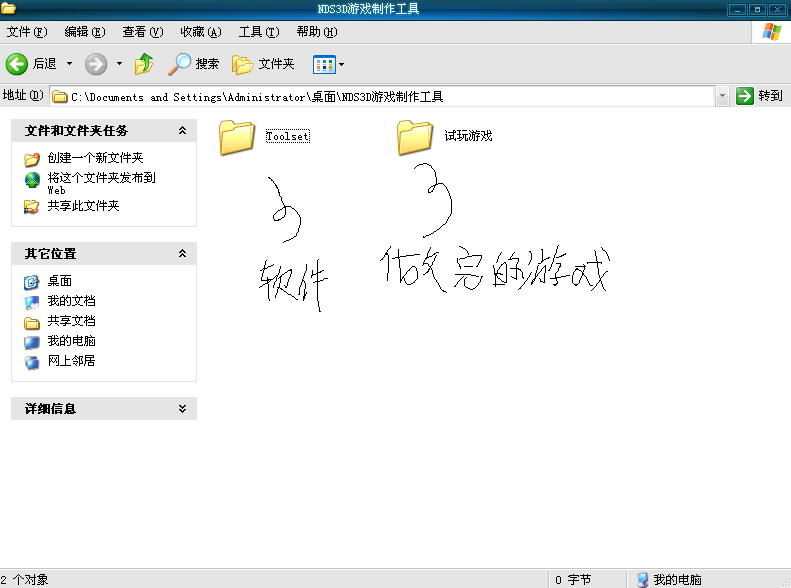Click the 我的文档 icon

coord(31,303)
